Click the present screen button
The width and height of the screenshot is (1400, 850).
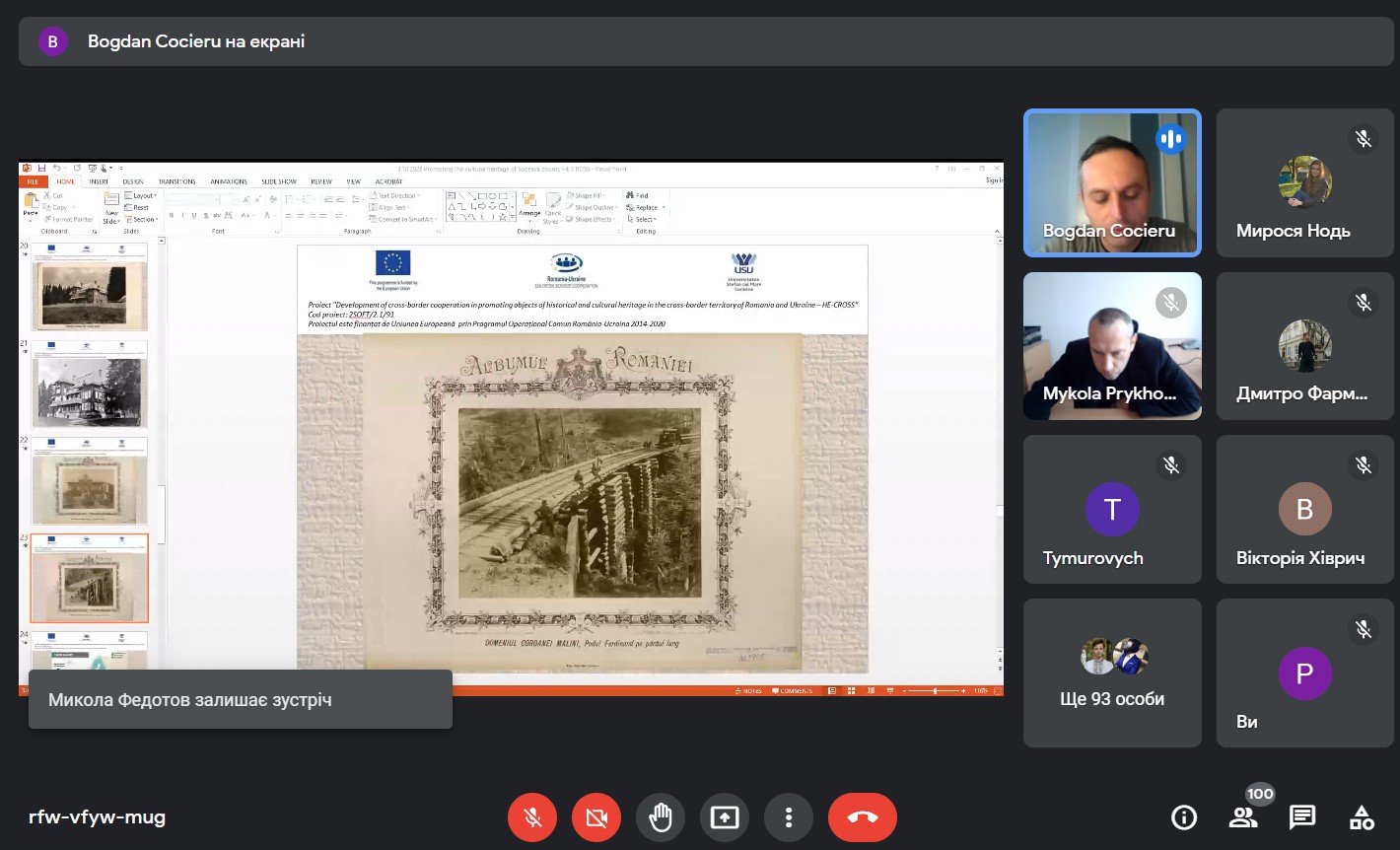tap(725, 817)
